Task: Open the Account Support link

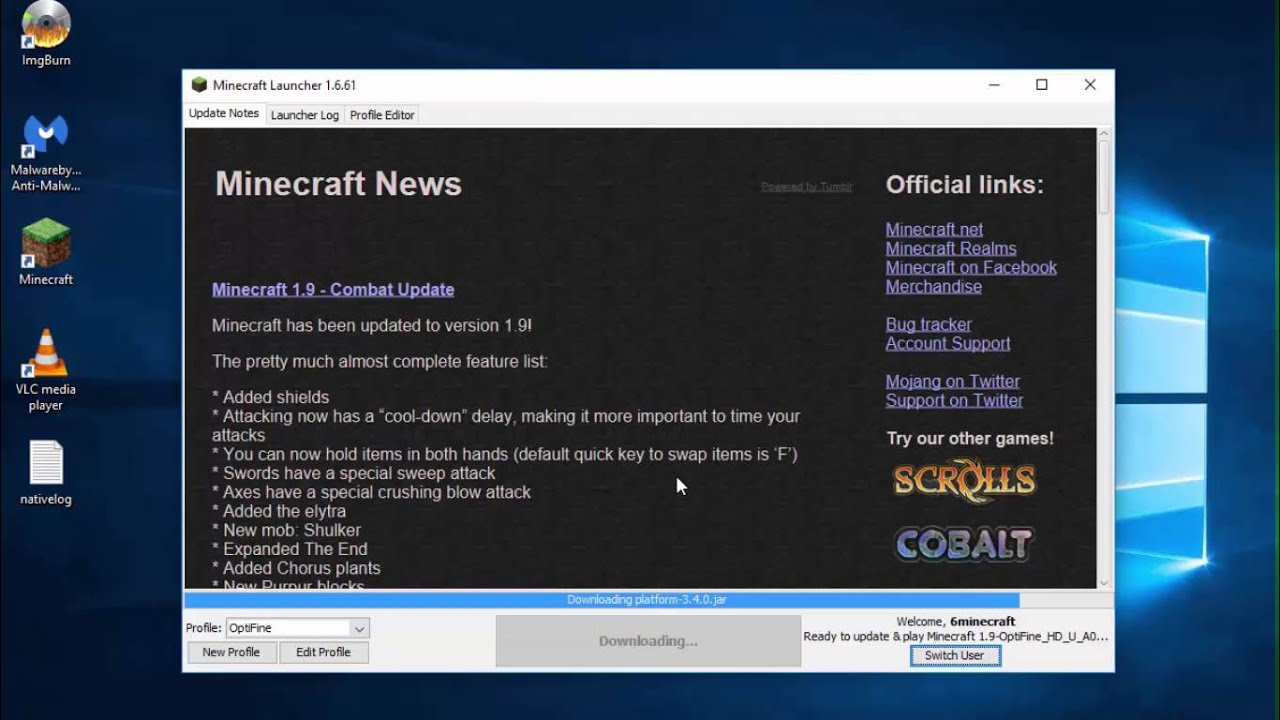Action: [x=948, y=344]
